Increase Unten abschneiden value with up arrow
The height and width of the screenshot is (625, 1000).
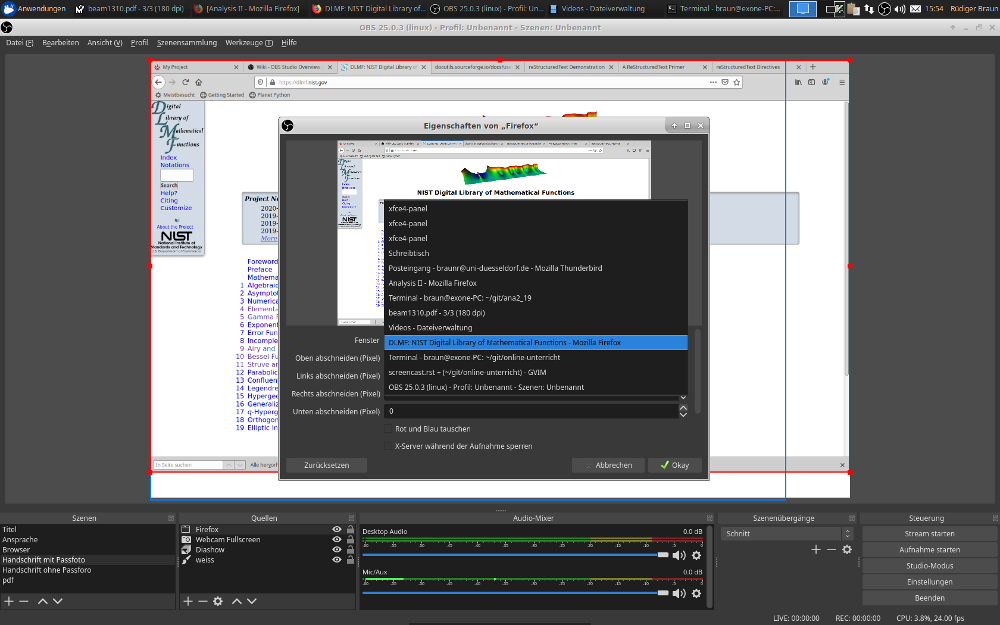683,408
